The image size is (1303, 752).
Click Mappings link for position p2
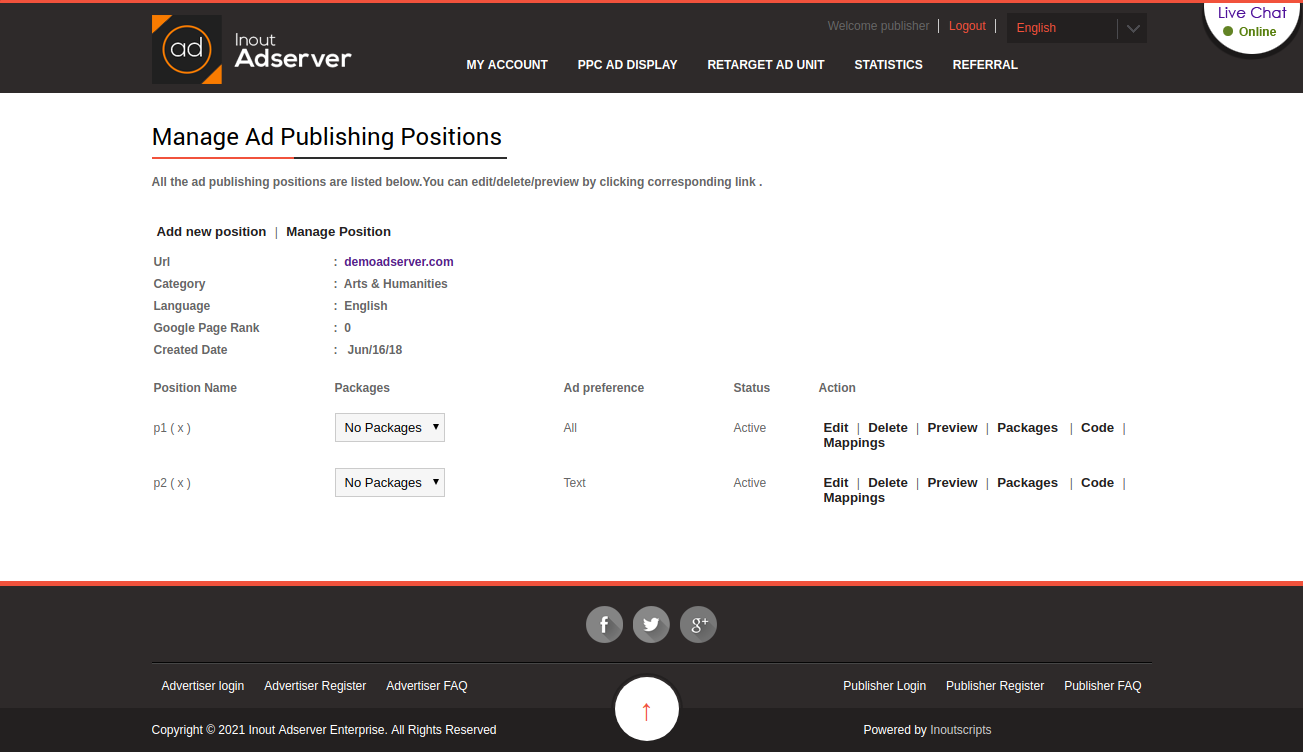click(854, 498)
